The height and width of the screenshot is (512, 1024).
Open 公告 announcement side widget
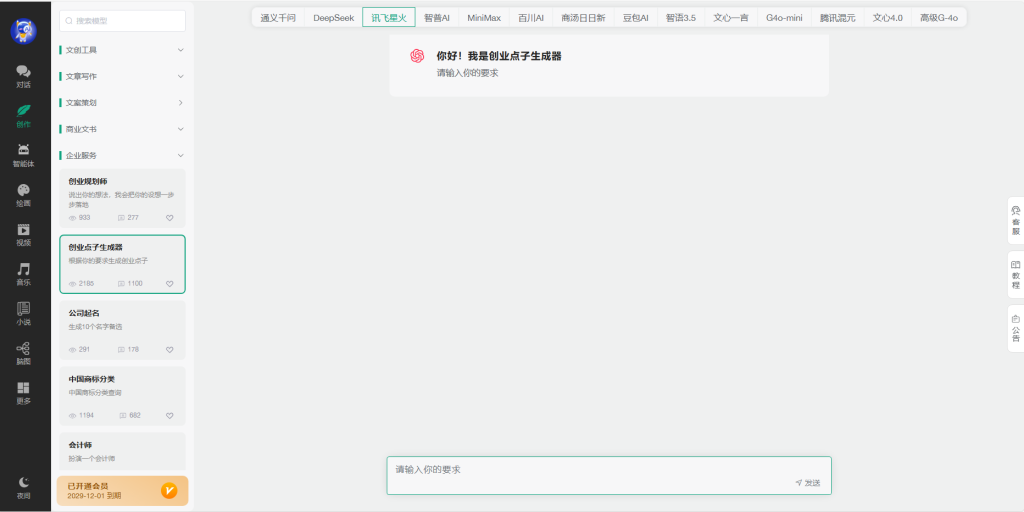point(1016,328)
